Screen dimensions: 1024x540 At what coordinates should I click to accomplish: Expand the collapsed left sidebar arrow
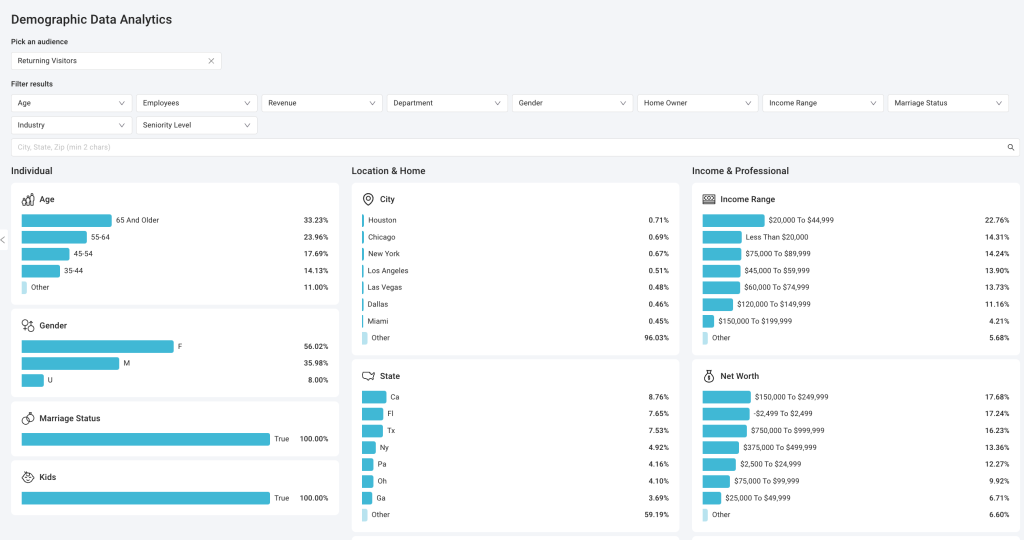[3, 240]
